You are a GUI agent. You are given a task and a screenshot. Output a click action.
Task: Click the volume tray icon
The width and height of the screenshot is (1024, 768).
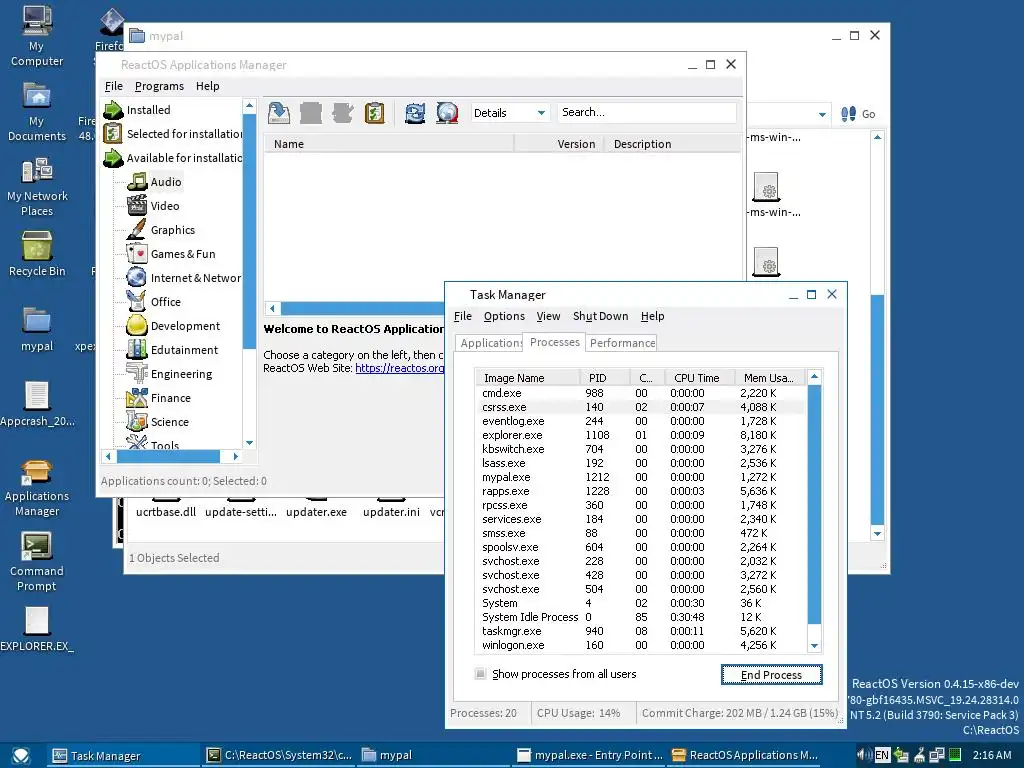click(x=863, y=755)
